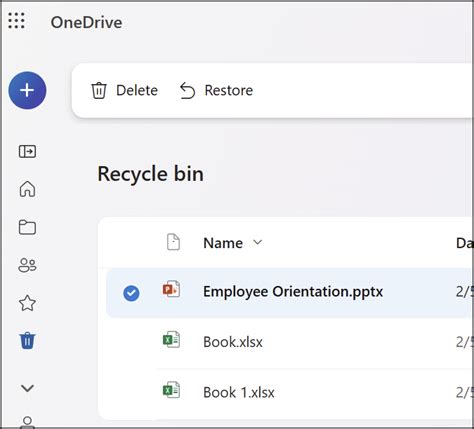Select Recycle bin icon in the sidebar
Viewport: 474px width, 429px height.
coord(27,341)
